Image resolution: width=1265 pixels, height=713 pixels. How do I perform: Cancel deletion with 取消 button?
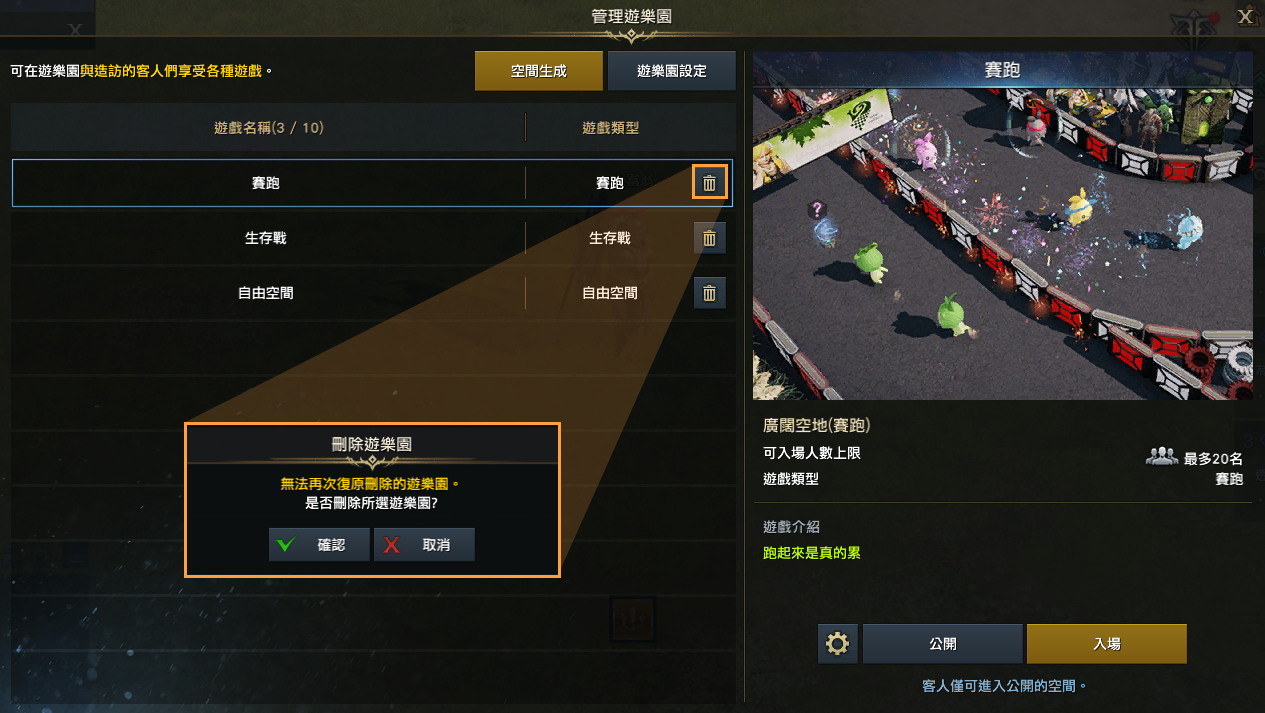[x=424, y=545]
